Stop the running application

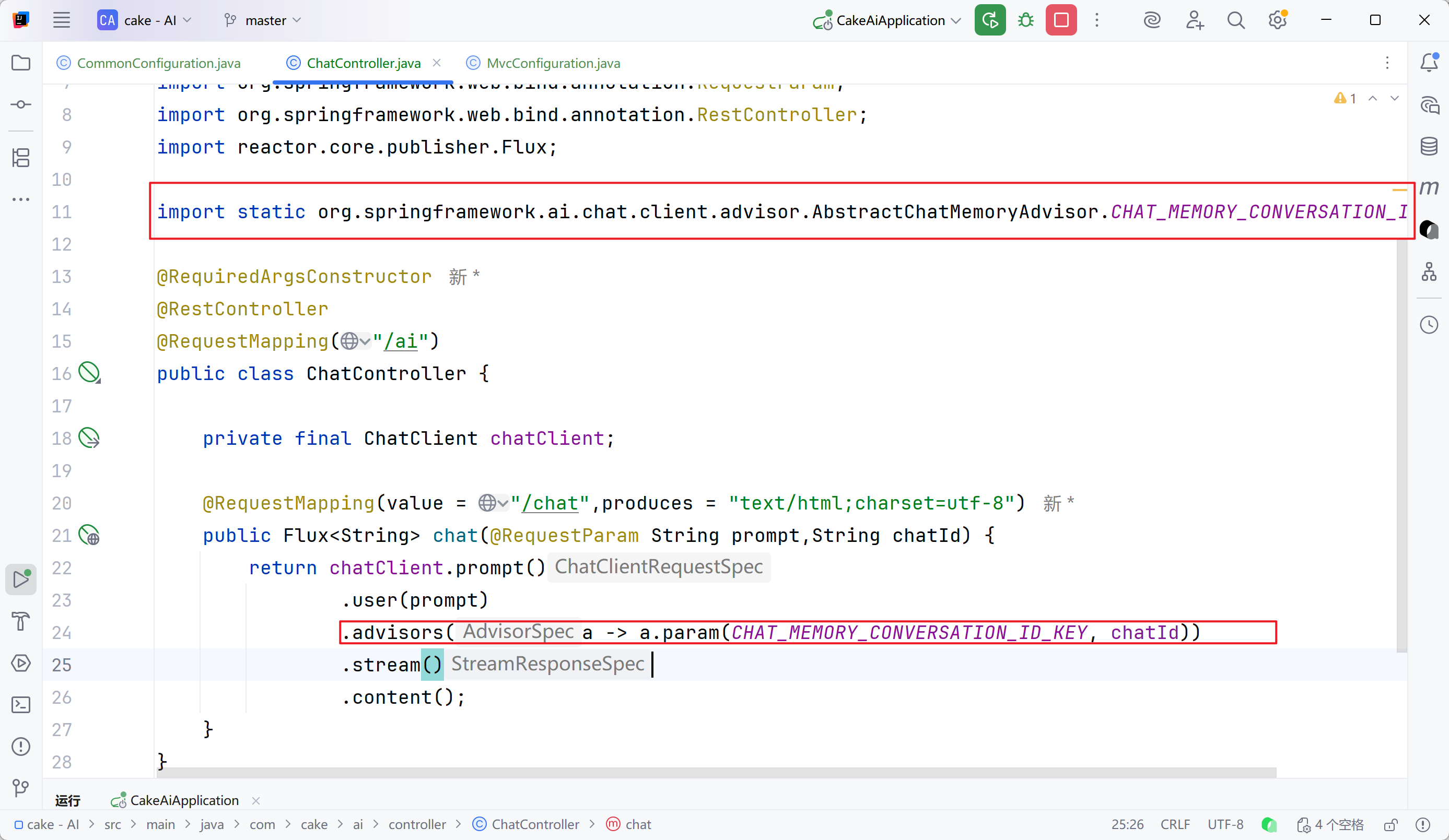tap(1061, 20)
